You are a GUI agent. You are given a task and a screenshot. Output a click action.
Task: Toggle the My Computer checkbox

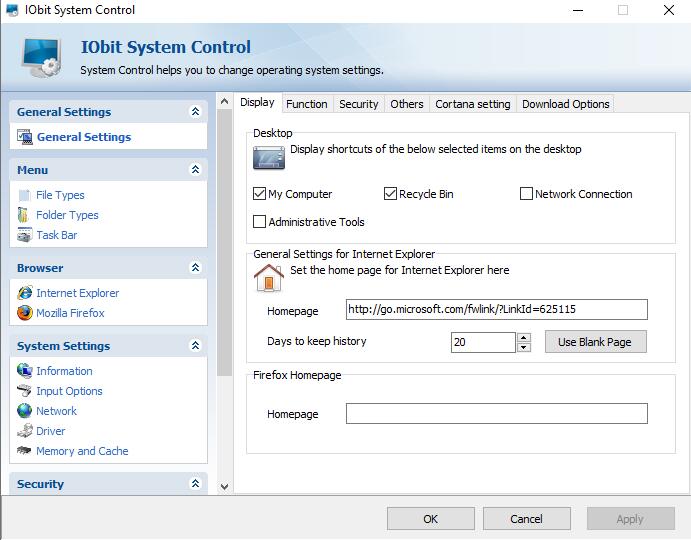[x=259, y=194]
